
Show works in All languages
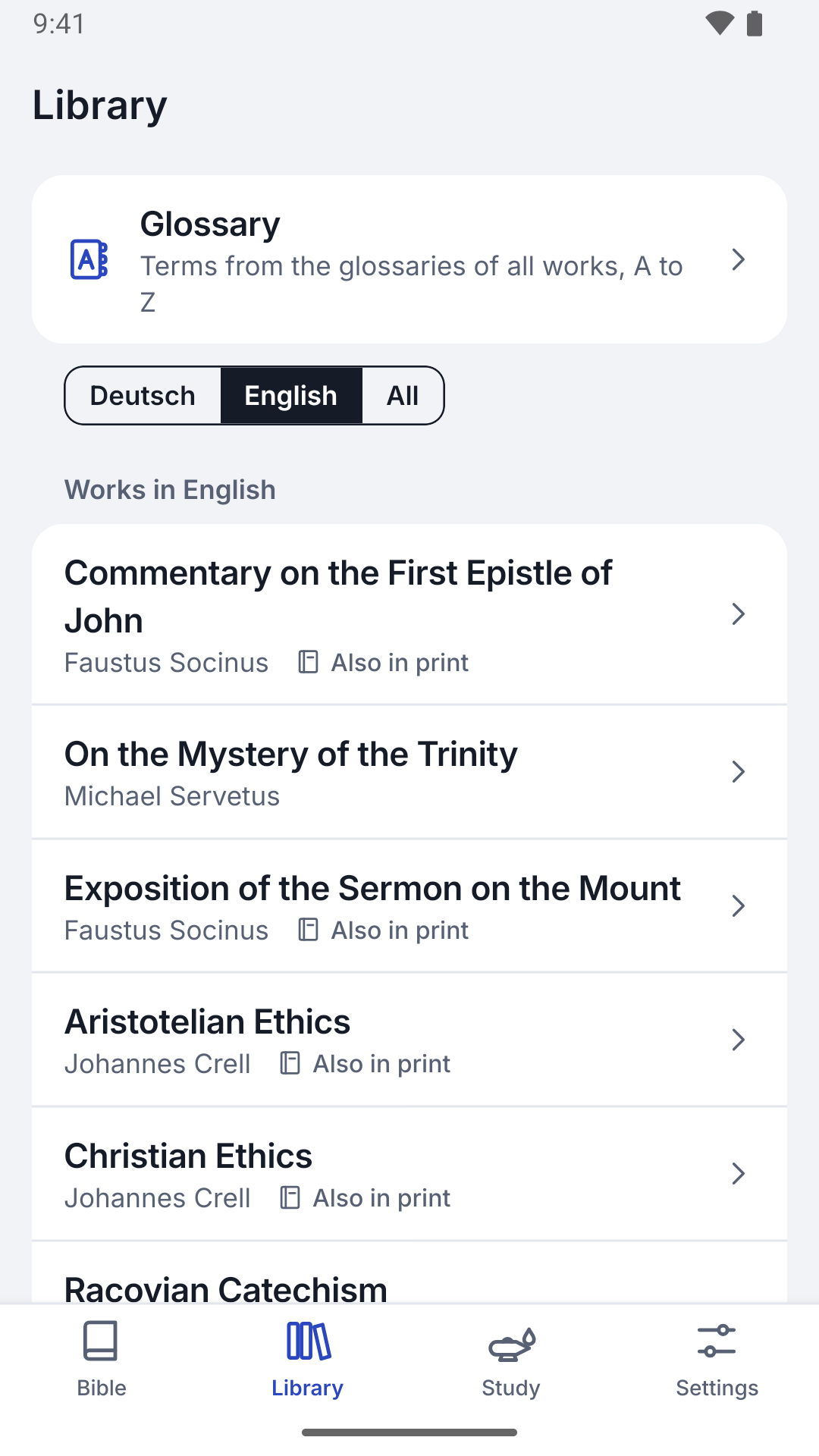coord(403,396)
